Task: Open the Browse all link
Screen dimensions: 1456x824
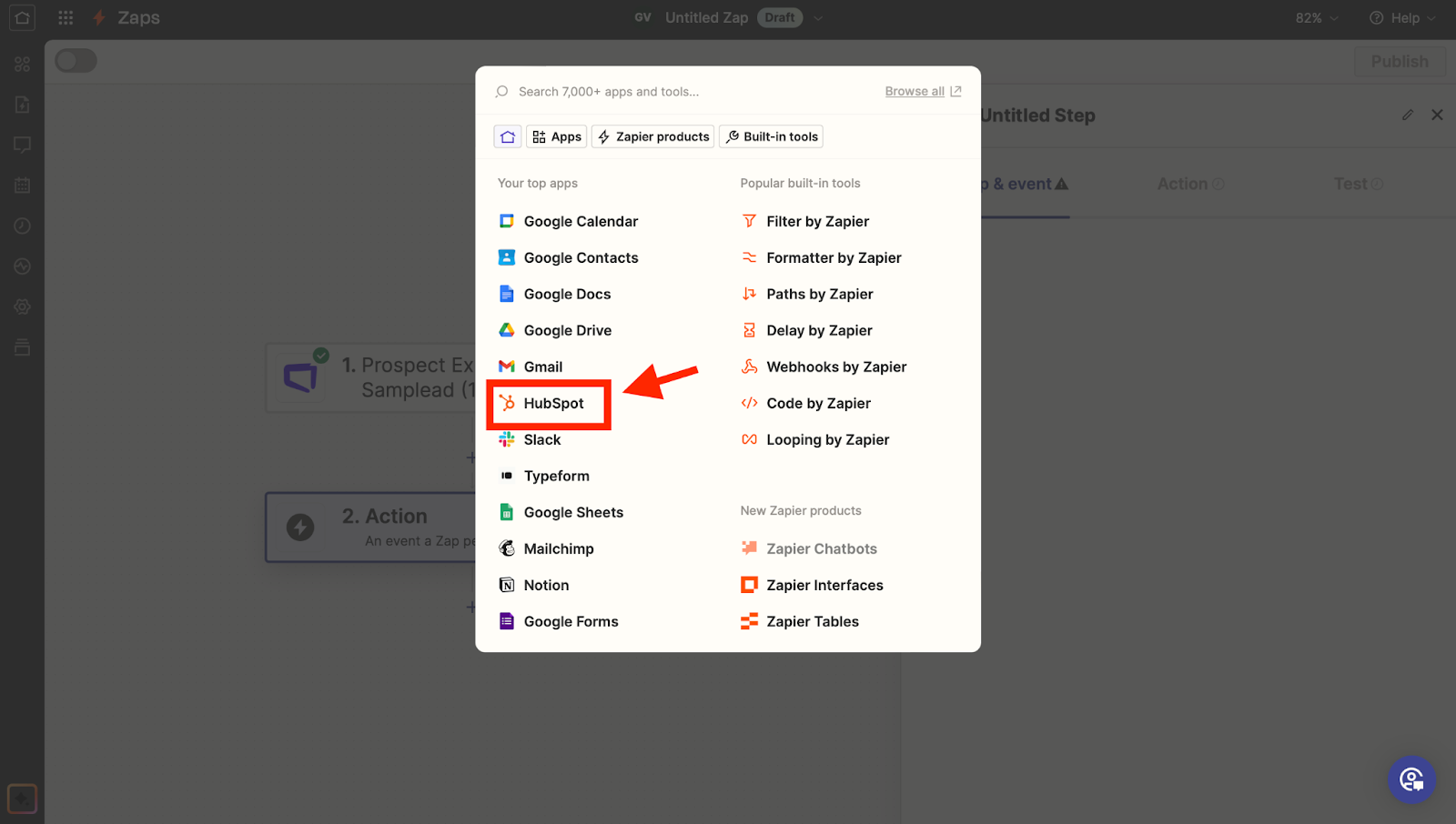Action: [x=923, y=91]
